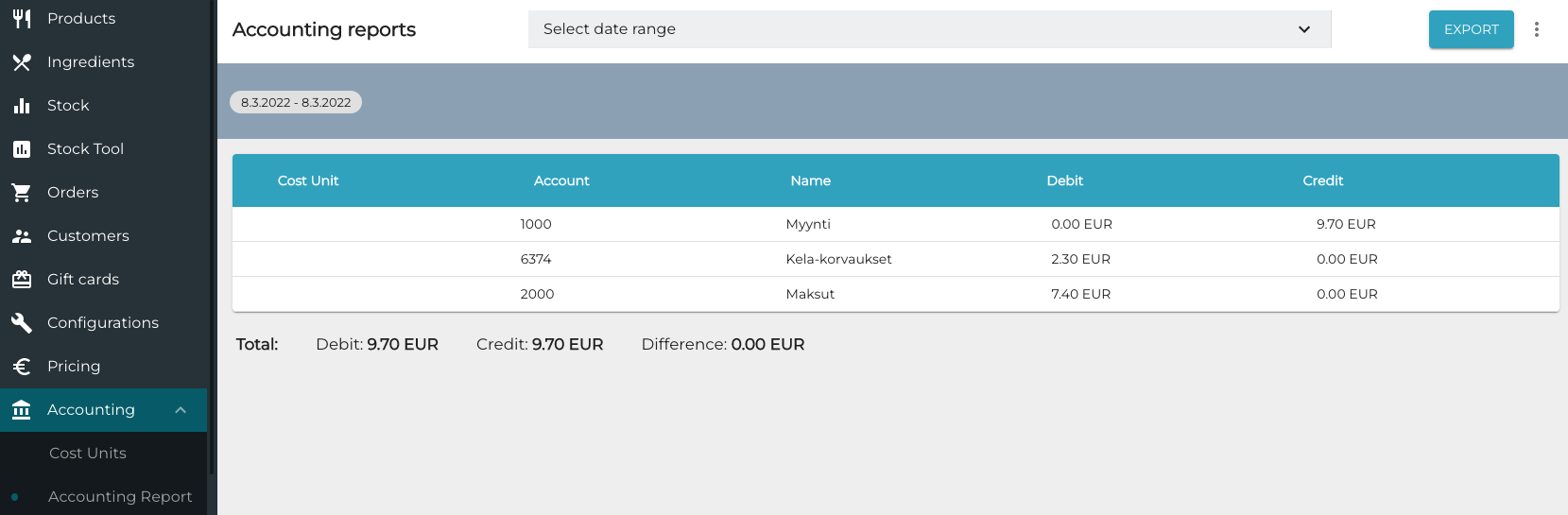Select the Kela-korvaukset row

(x=838, y=259)
